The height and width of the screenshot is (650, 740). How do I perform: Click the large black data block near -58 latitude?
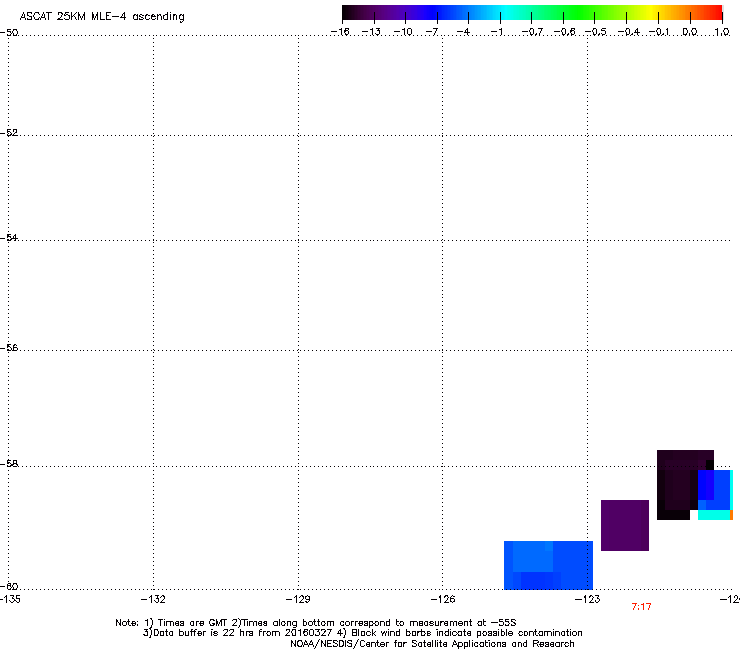point(677,485)
